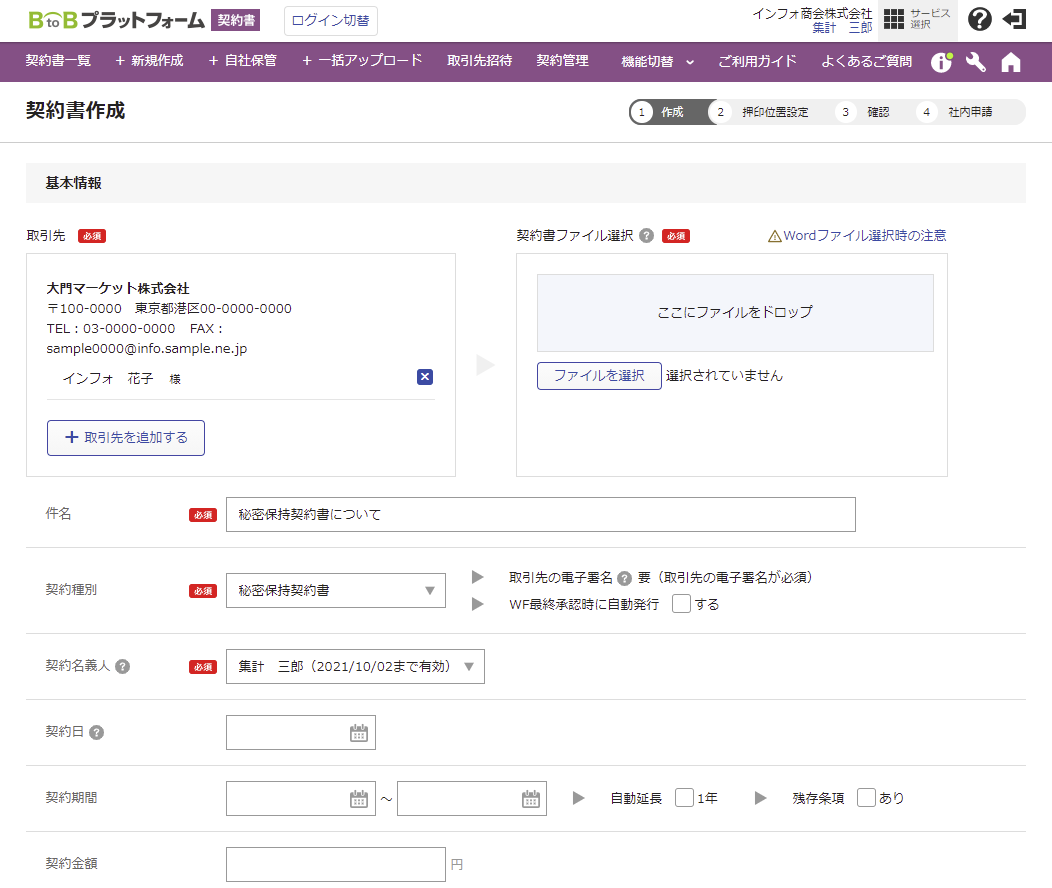Open the service selection grid icon
The height and width of the screenshot is (888, 1052).
tap(894, 20)
